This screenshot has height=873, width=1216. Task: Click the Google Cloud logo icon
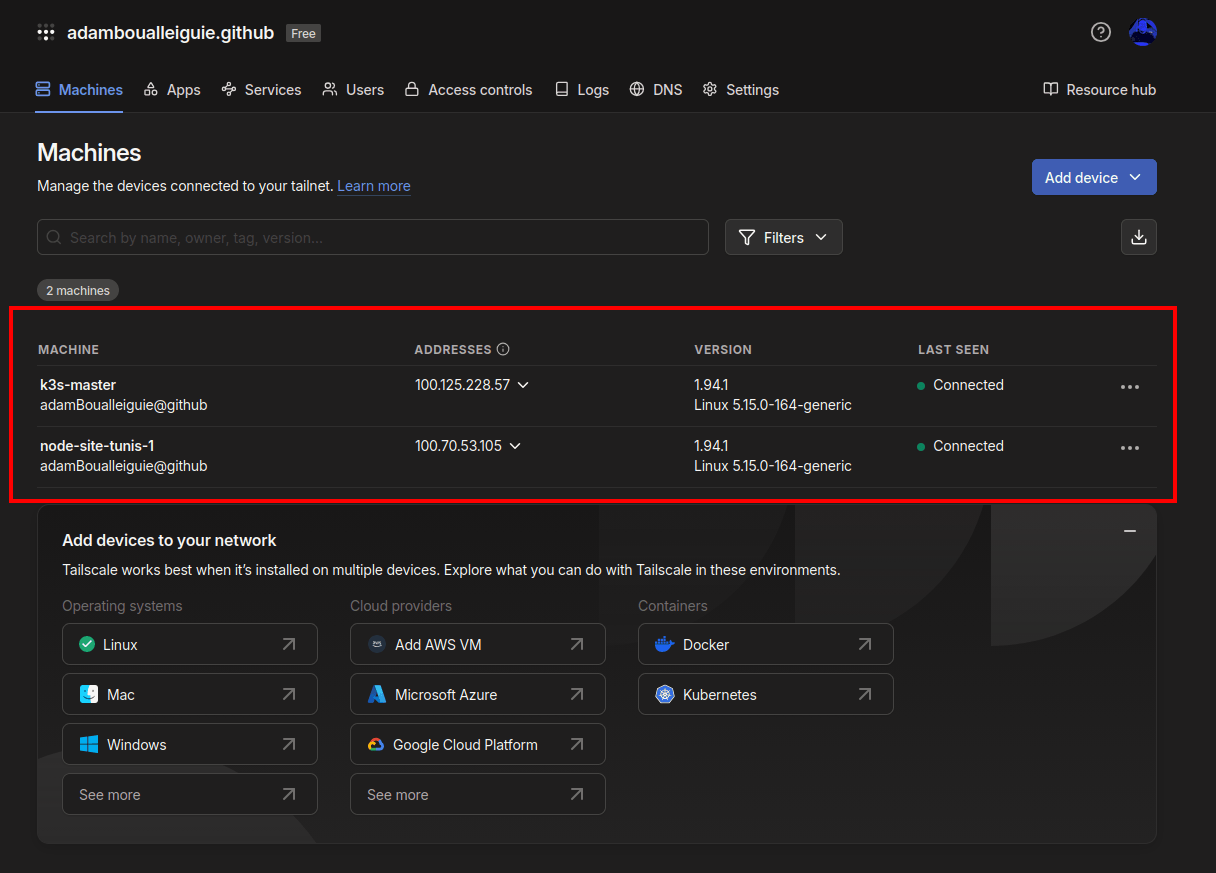pos(376,744)
